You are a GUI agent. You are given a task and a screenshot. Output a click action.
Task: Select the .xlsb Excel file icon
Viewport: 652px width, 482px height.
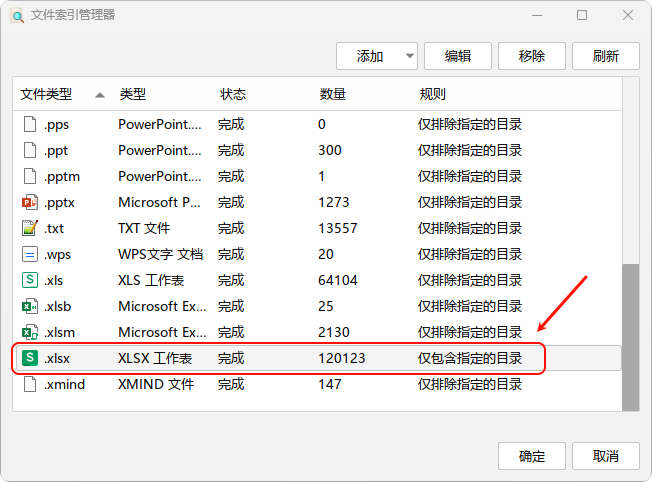[29, 306]
